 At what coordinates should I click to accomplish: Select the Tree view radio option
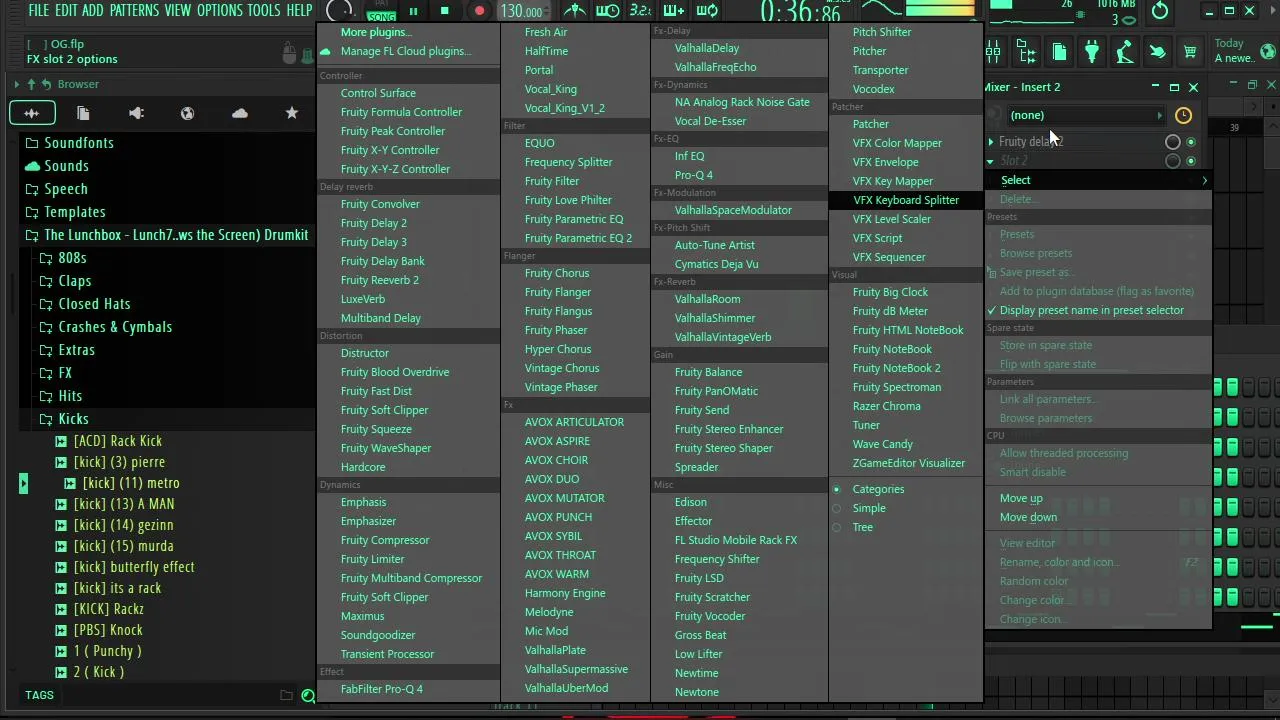point(836,527)
